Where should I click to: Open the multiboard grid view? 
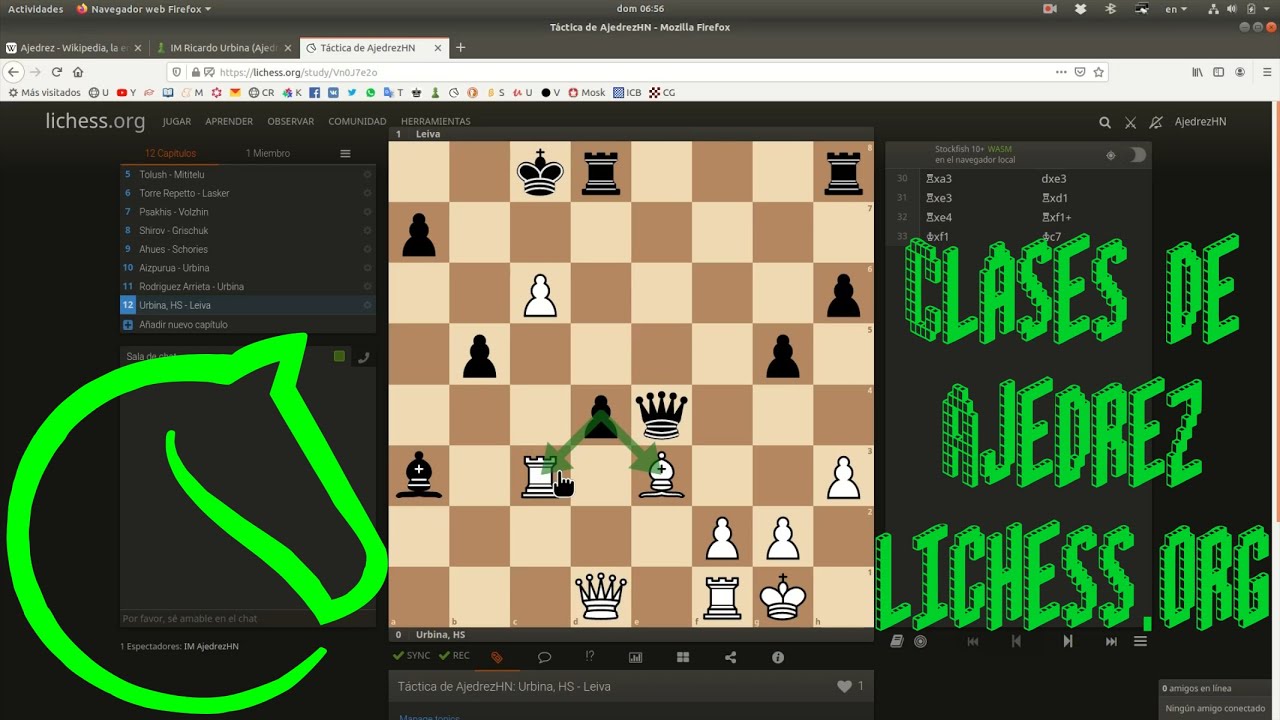(683, 657)
